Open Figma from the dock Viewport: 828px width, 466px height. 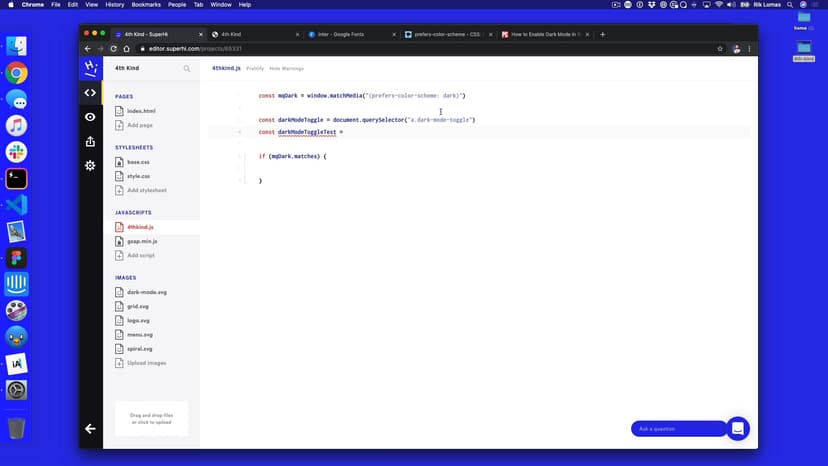16,258
